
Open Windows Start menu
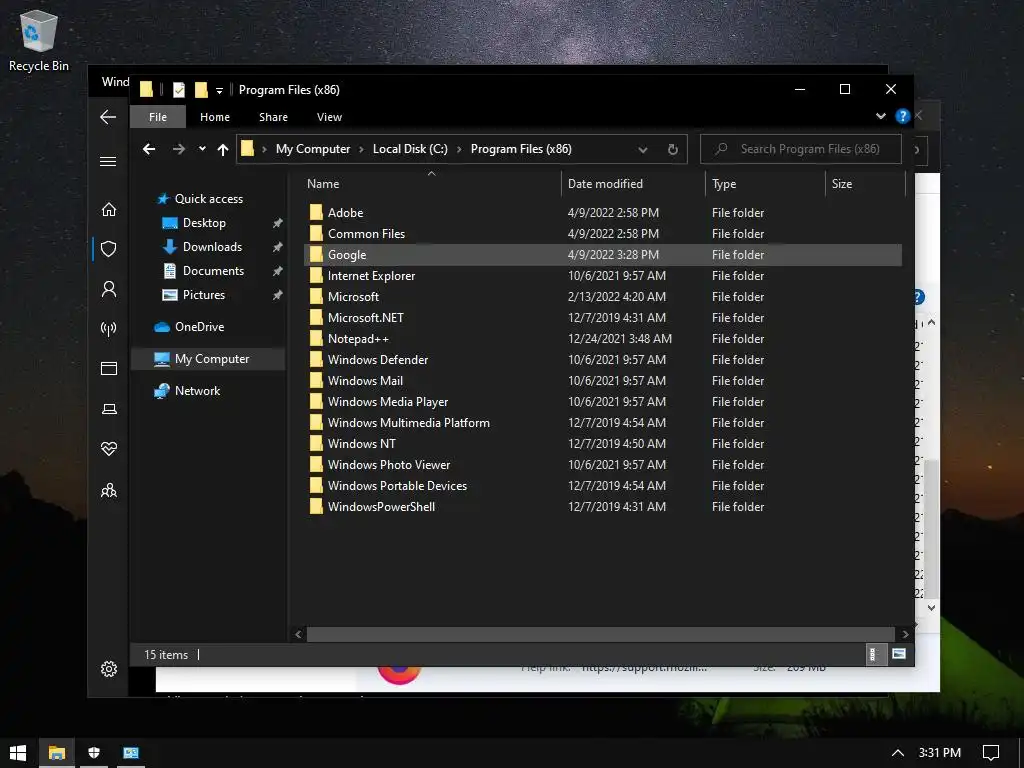pos(18,753)
